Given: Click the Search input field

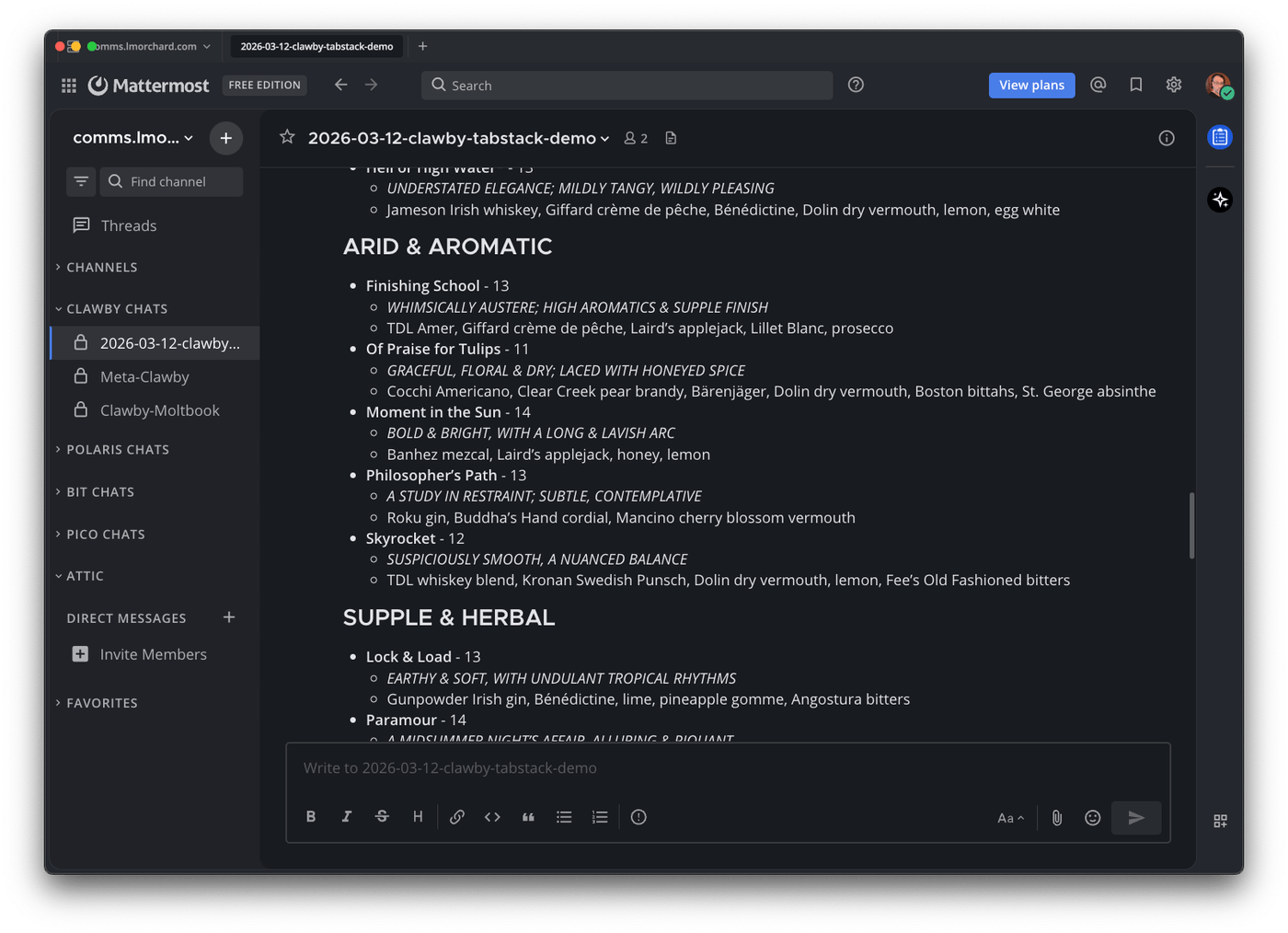Looking at the screenshot, I should (x=627, y=86).
